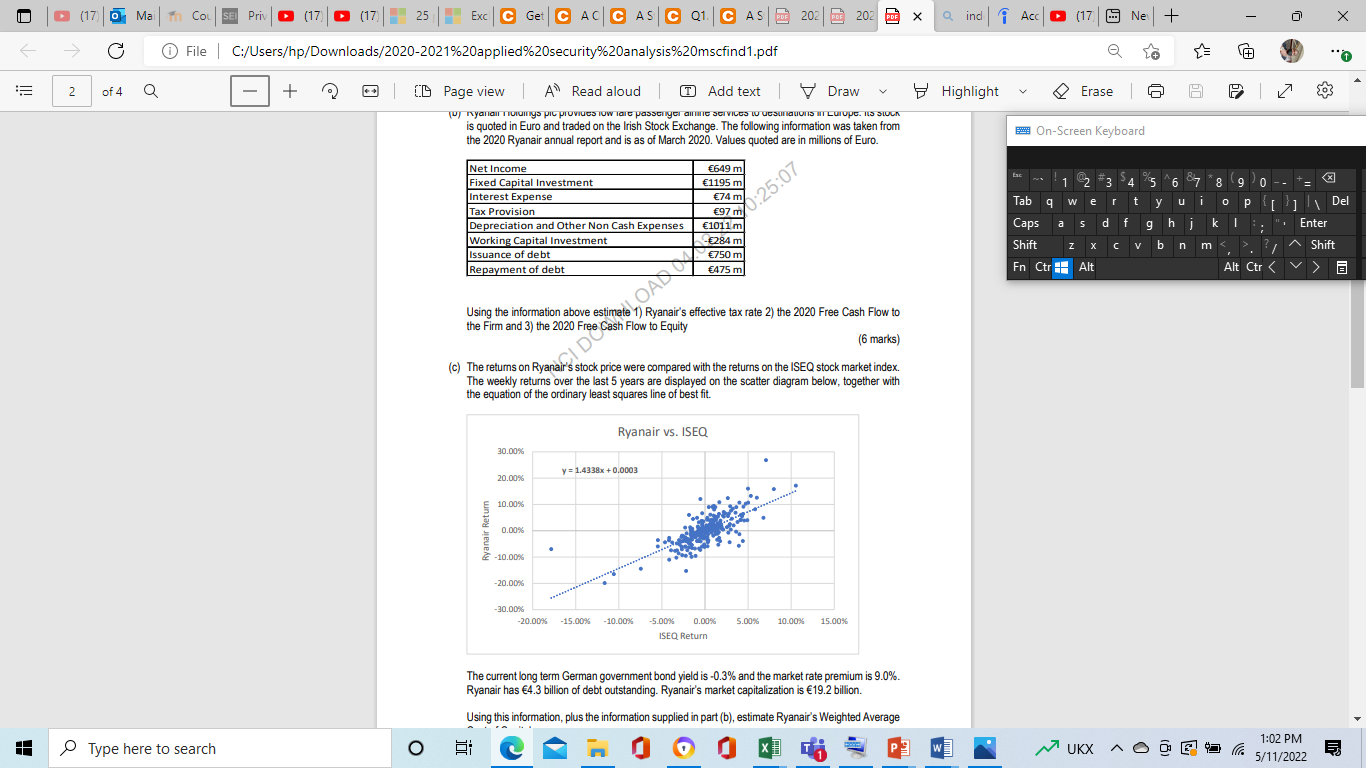The width and height of the screenshot is (1366, 768).
Task: Click Tab key on the On-Screen Keyboard
Action: [x=1023, y=201]
